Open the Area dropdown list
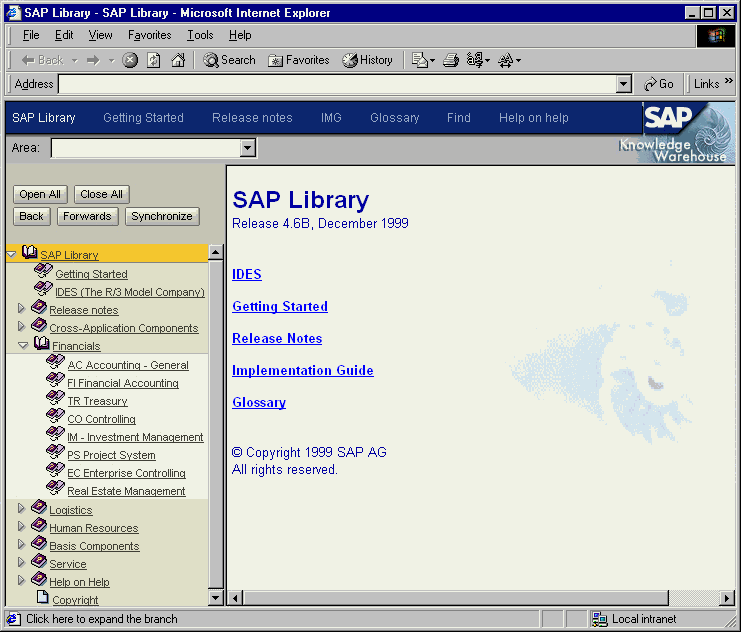This screenshot has width=741, height=632. [248, 148]
